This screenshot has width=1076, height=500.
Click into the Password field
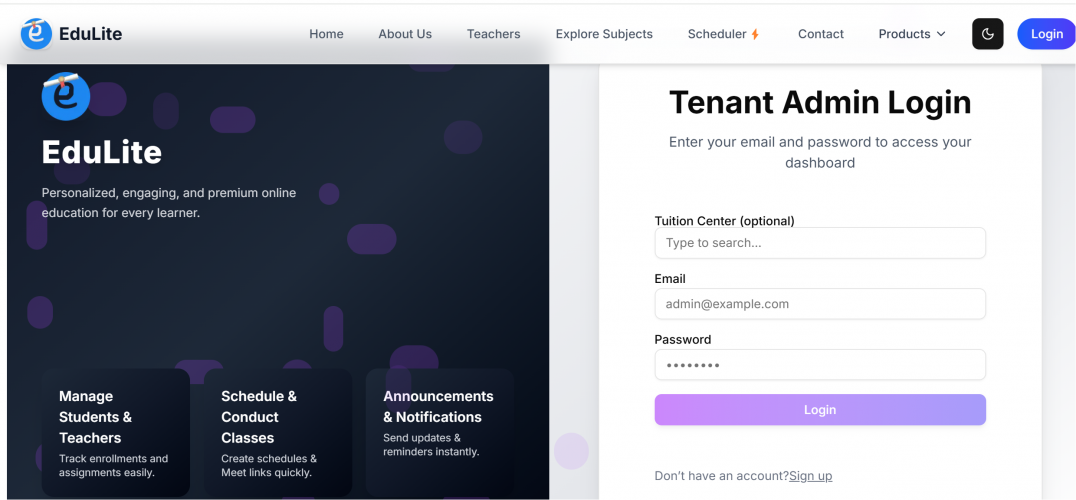(x=820, y=365)
